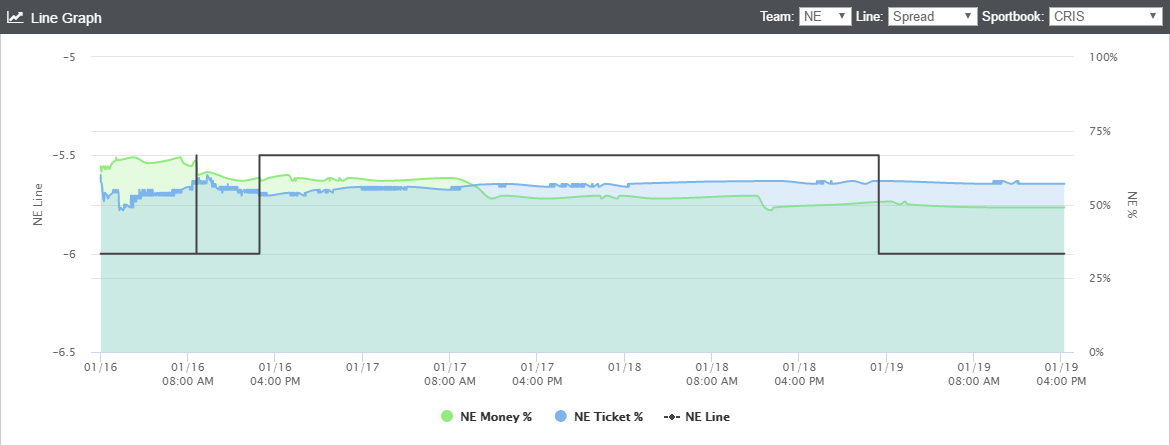Click the NE Line legend dash marker
This screenshot has height=445, width=1170.
[672, 417]
